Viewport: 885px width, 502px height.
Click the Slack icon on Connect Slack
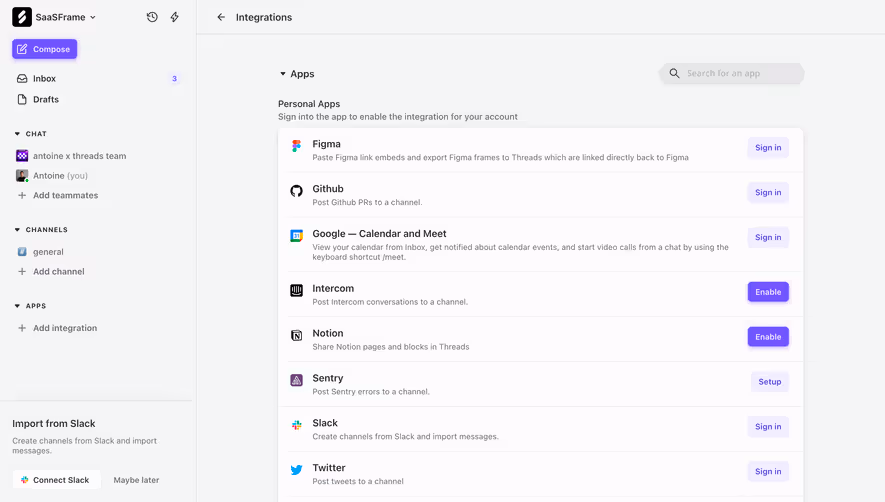(x=25, y=480)
